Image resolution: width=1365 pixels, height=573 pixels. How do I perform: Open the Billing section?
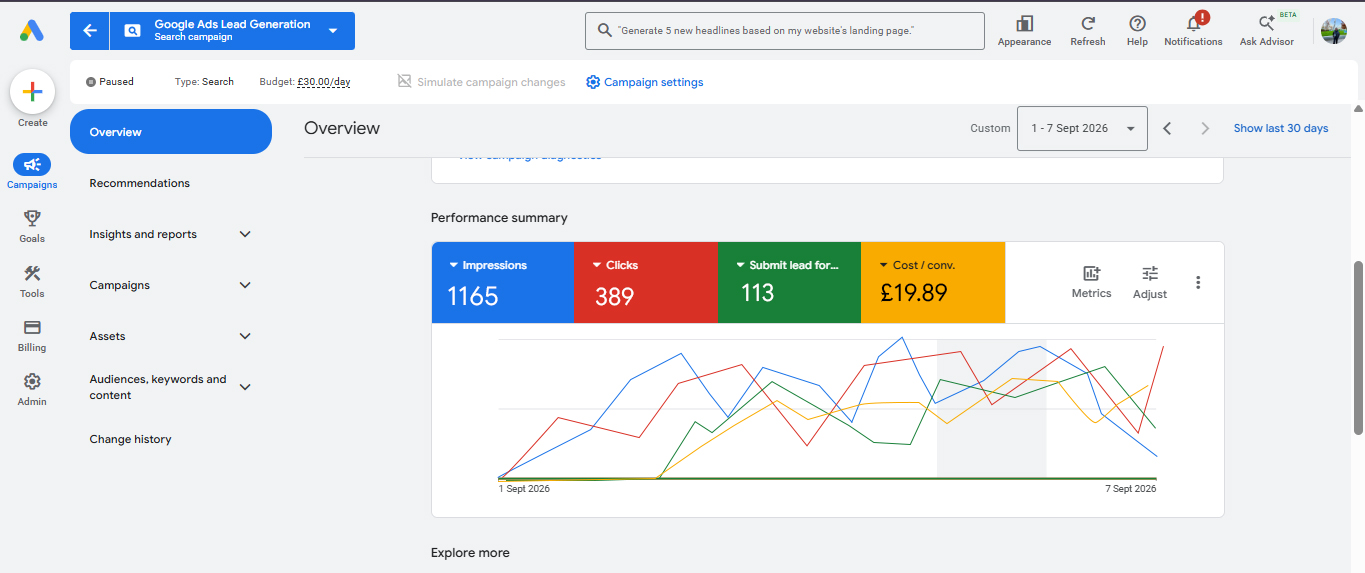tap(32, 335)
